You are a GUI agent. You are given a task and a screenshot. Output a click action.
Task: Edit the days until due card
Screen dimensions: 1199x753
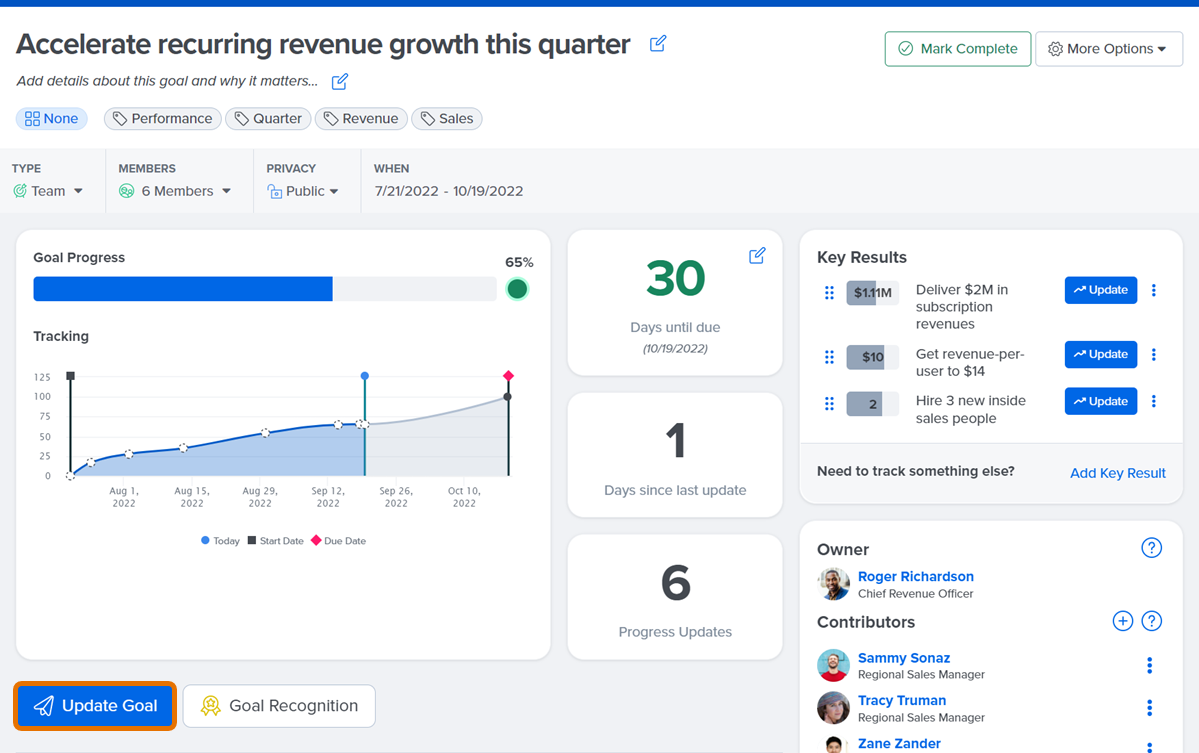click(757, 256)
